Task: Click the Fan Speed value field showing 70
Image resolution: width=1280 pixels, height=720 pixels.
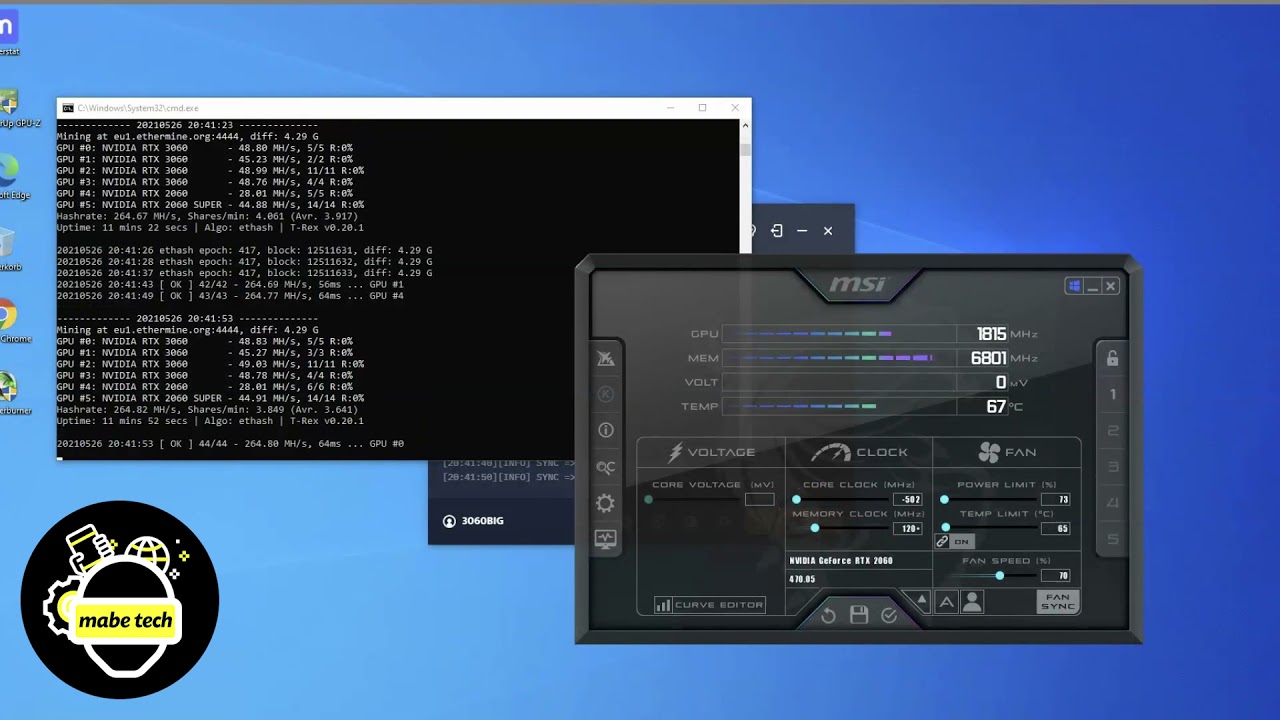Action: tap(1055, 576)
